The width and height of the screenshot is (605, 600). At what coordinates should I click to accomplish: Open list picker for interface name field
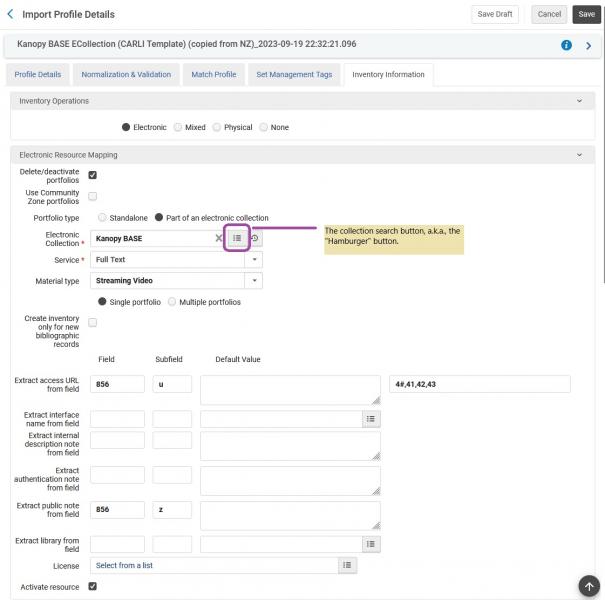click(371, 419)
